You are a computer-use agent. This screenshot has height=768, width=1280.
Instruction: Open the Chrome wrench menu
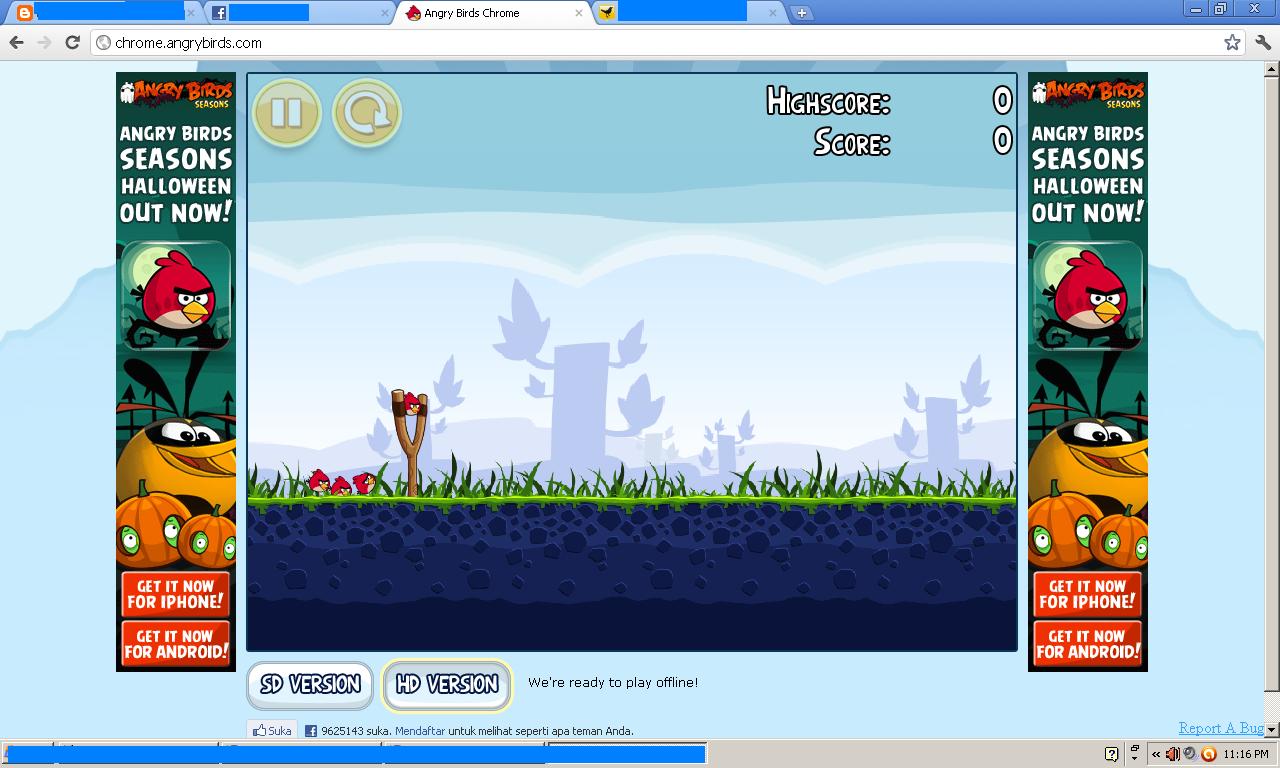1263,42
